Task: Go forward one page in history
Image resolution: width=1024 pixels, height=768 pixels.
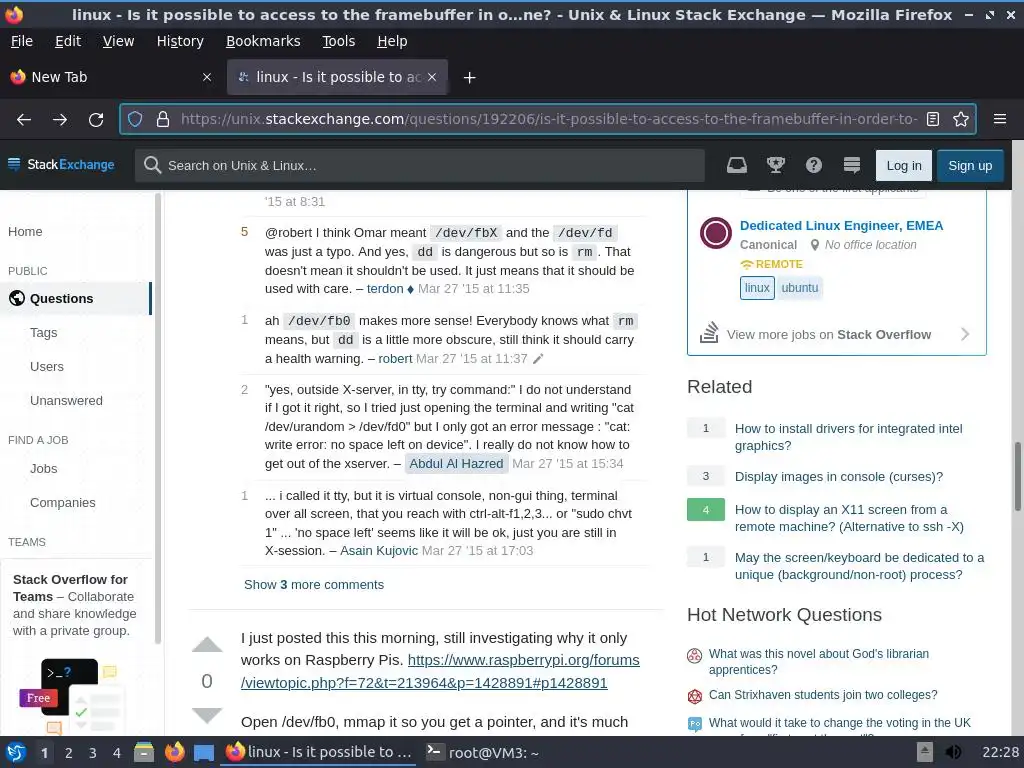Action: click(59, 120)
